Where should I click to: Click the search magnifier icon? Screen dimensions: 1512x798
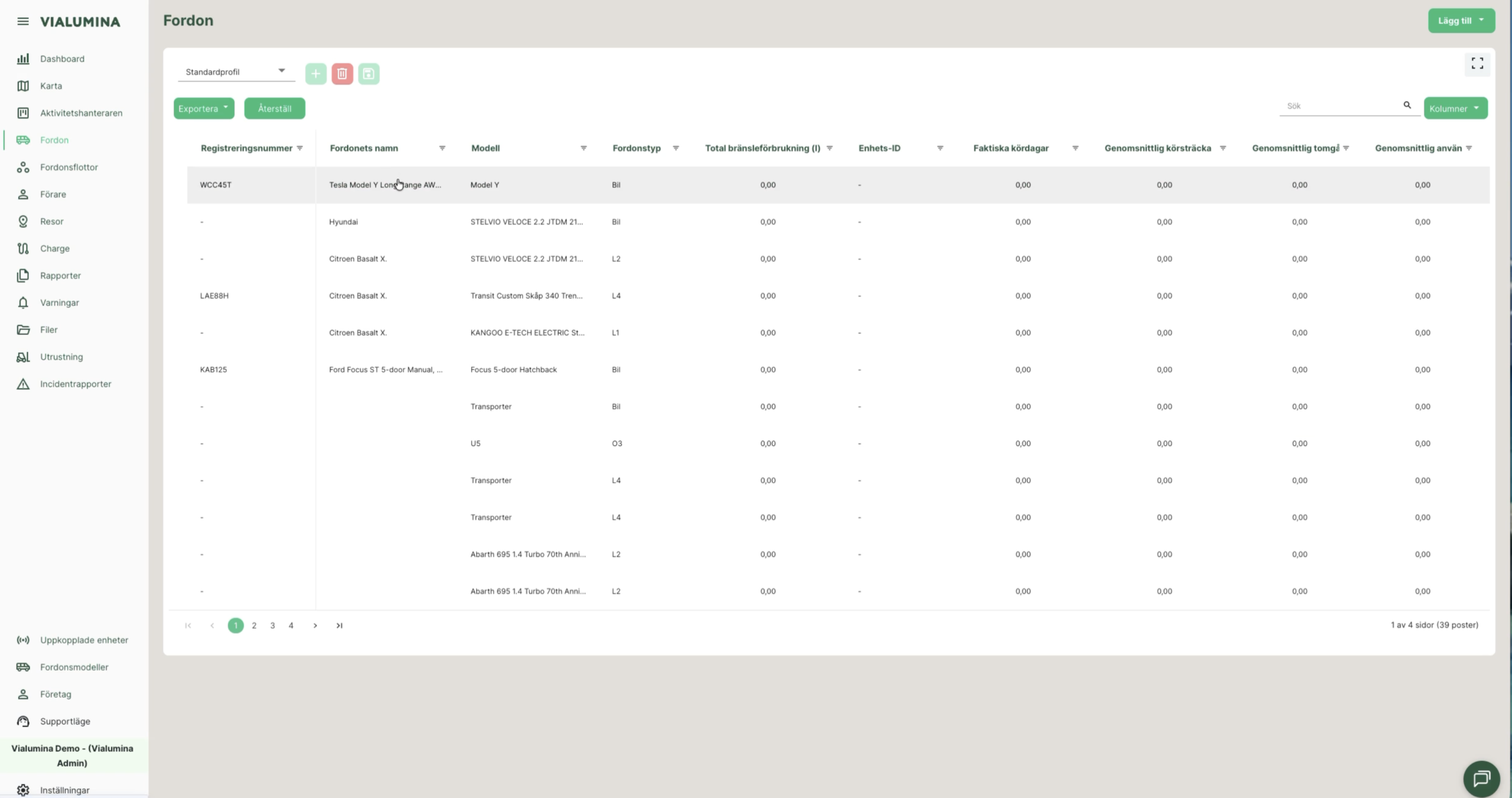point(1407,105)
